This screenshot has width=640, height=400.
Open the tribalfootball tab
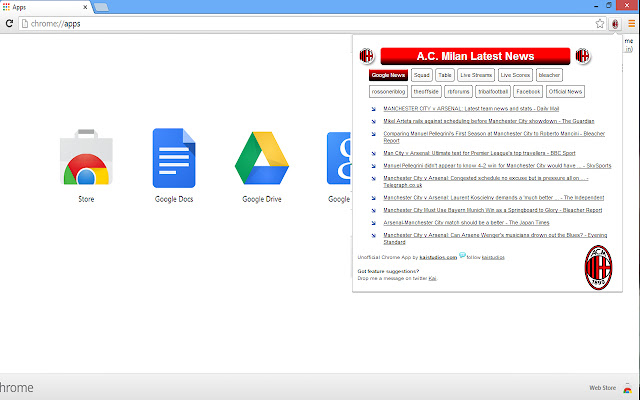click(493, 91)
